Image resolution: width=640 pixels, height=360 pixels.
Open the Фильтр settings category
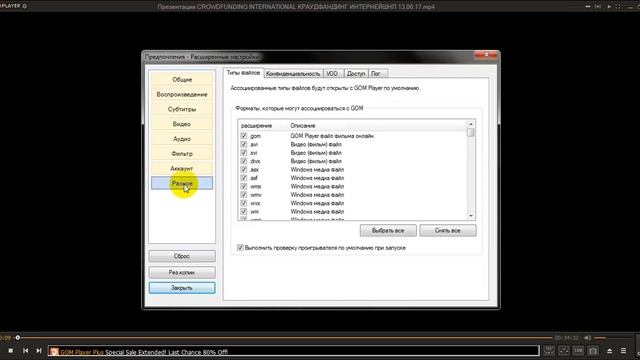click(x=182, y=154)
